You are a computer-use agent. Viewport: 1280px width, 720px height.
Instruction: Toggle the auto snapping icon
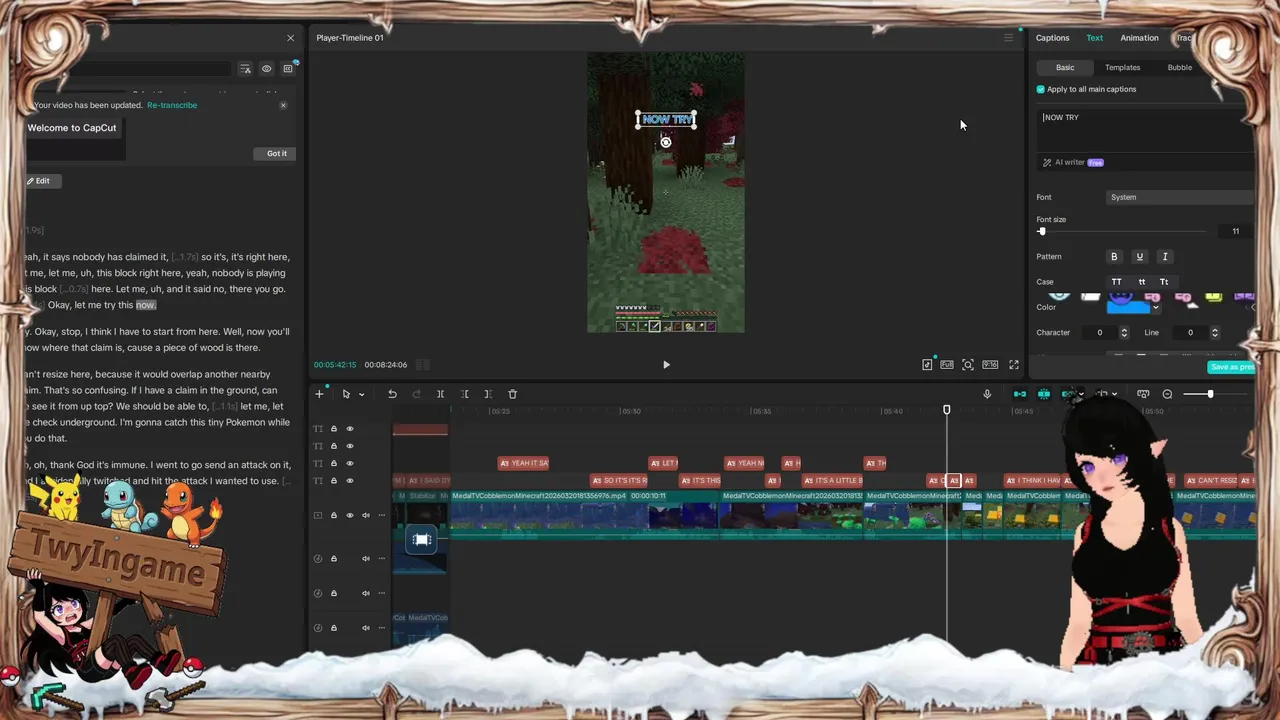click(1044, 394)
